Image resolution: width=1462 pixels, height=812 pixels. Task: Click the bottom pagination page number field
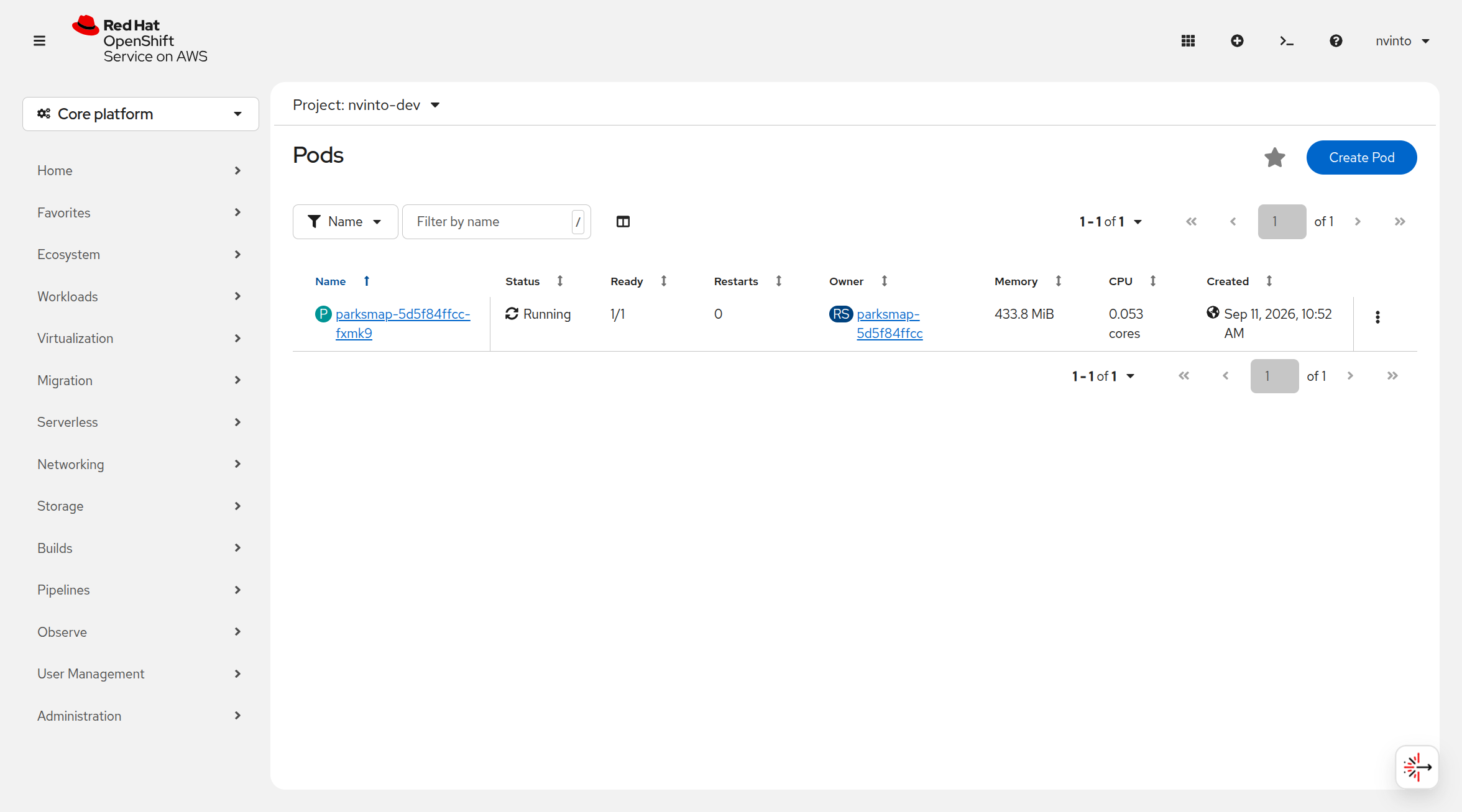click(x=1274, y=376)
